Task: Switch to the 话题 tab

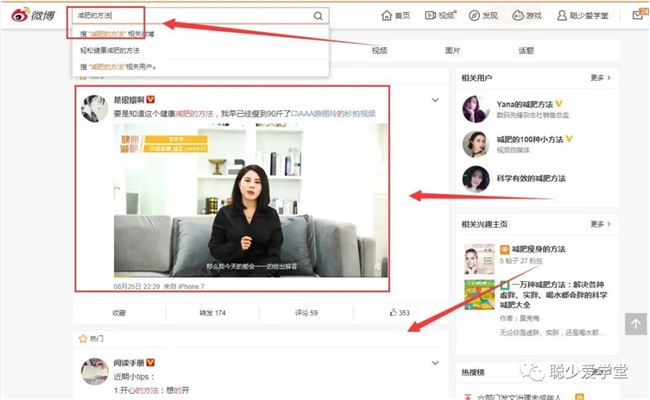Action: (526, 51)
